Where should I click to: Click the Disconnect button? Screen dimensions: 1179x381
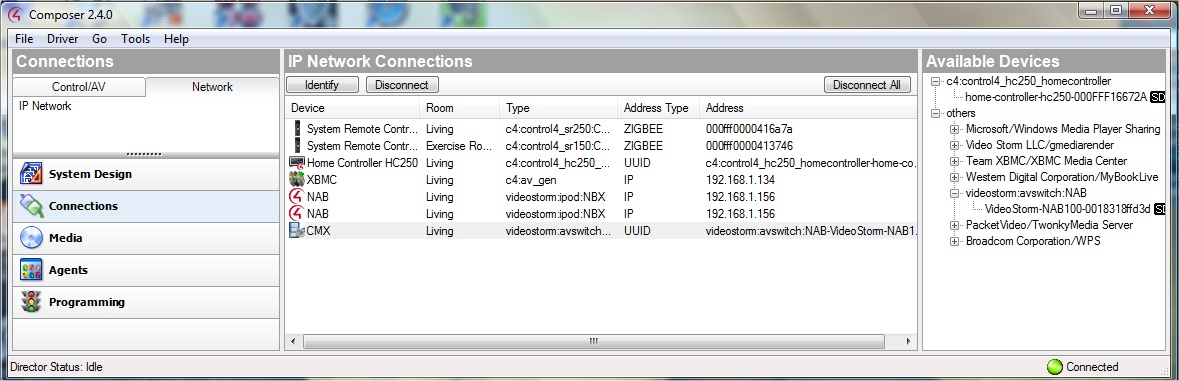(x=402, y=85)
